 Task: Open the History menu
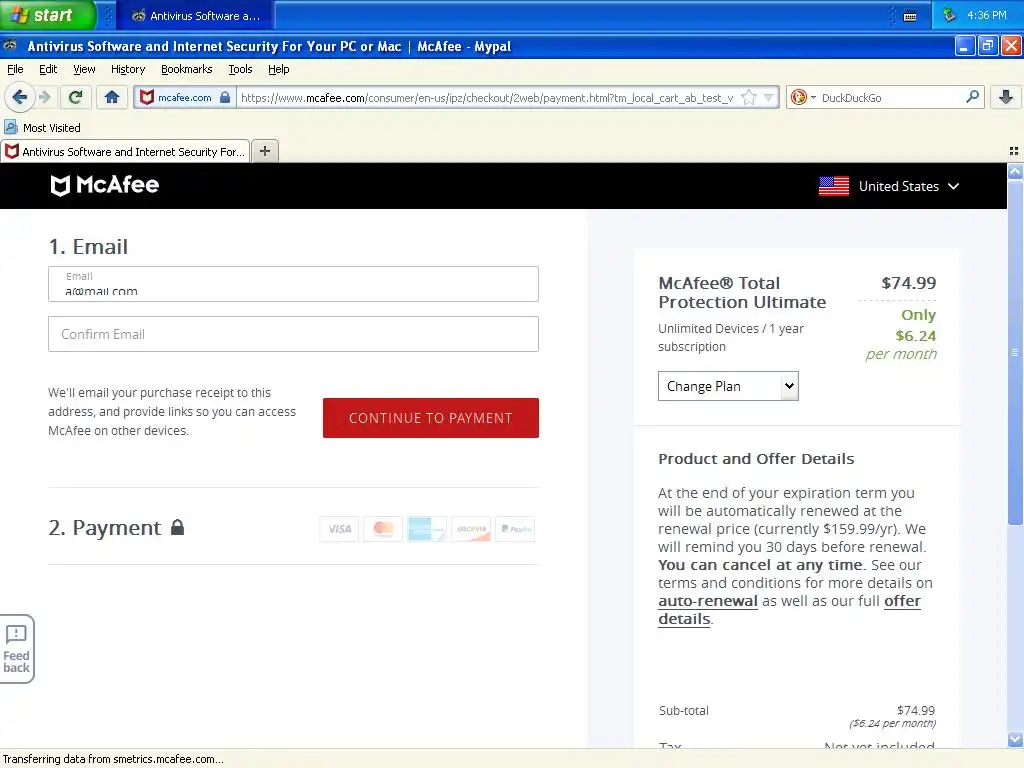[127, 69]
